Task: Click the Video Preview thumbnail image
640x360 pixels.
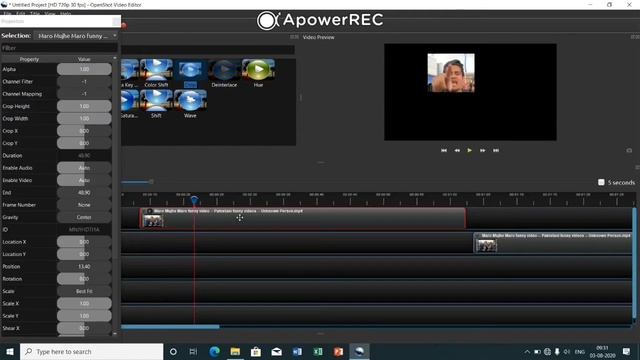Action: (x=451, y=73)
